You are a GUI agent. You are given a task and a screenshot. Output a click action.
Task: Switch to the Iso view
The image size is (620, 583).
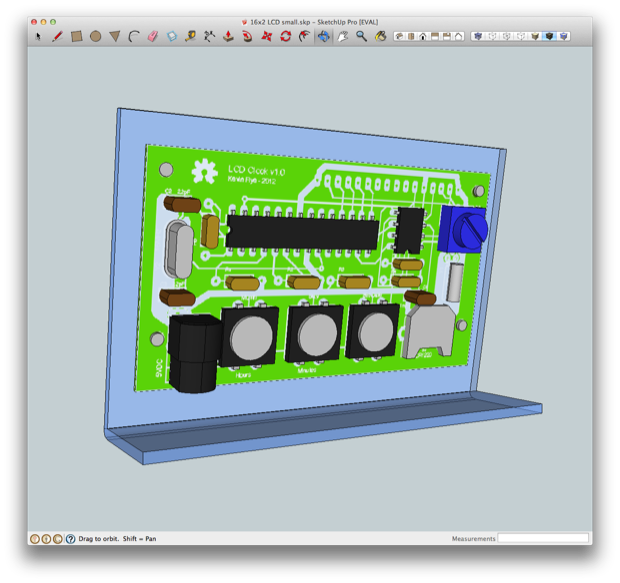[399, 37]
